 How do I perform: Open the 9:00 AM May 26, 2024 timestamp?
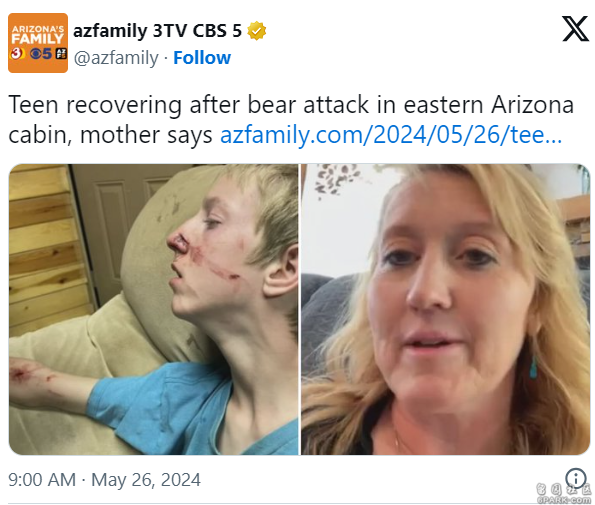[104, 480]
